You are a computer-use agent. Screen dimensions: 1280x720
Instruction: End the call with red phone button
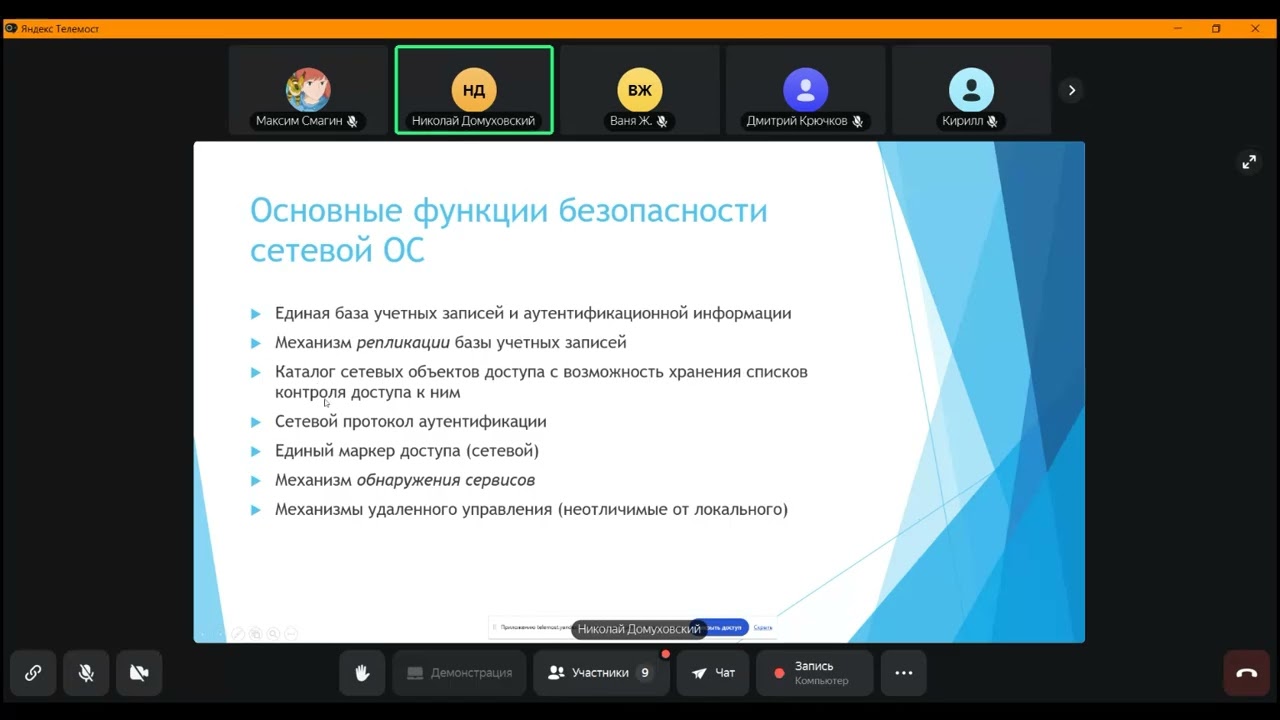[1246, 673]
